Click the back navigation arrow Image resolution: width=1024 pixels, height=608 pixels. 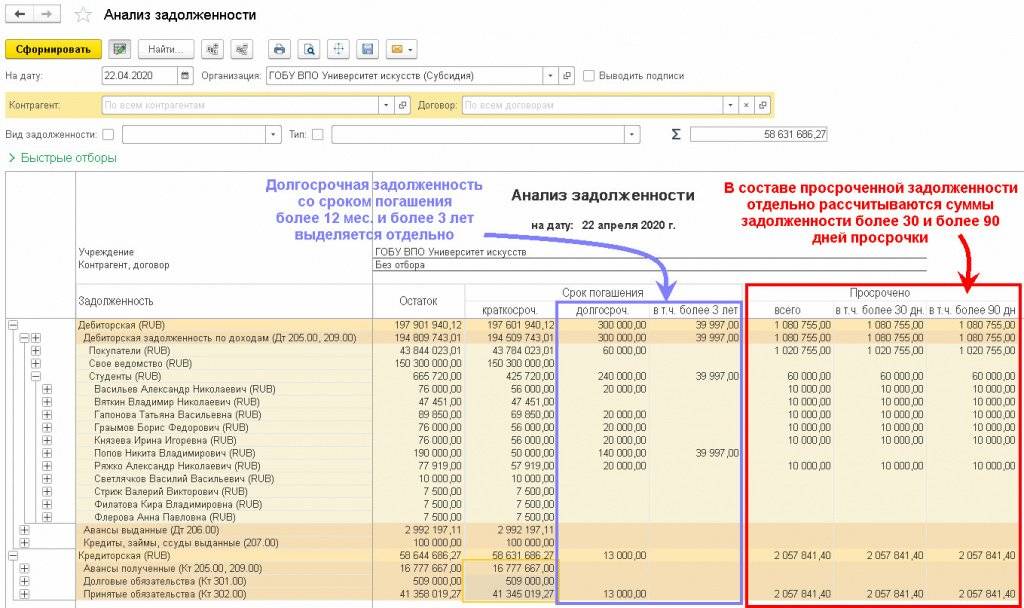(x=19, y=15)
